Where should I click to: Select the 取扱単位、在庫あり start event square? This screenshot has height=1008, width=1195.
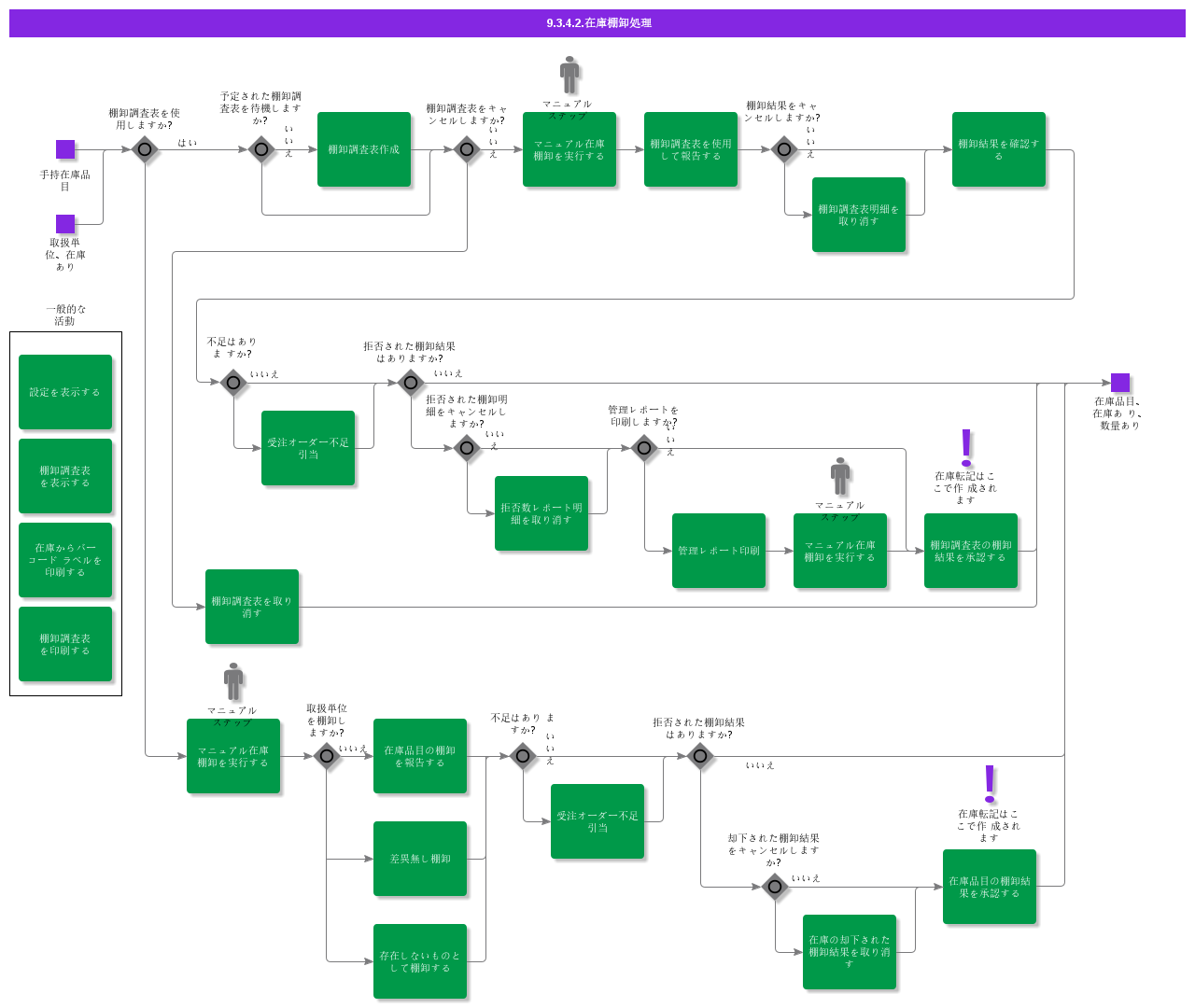(65, 224)
